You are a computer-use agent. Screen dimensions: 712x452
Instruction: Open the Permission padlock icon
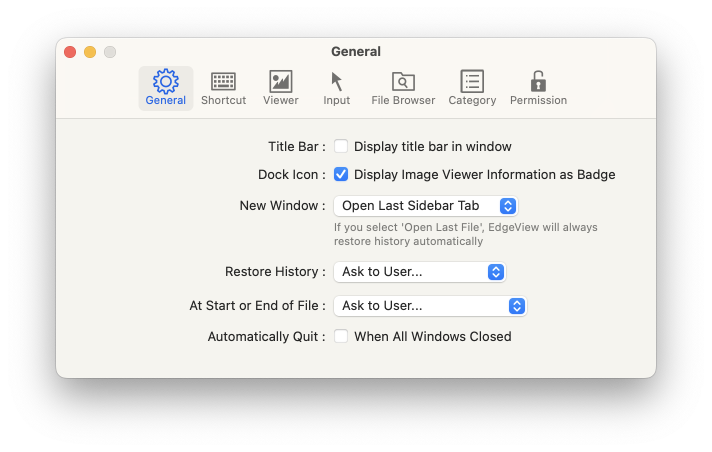click(x=538, y=81)
